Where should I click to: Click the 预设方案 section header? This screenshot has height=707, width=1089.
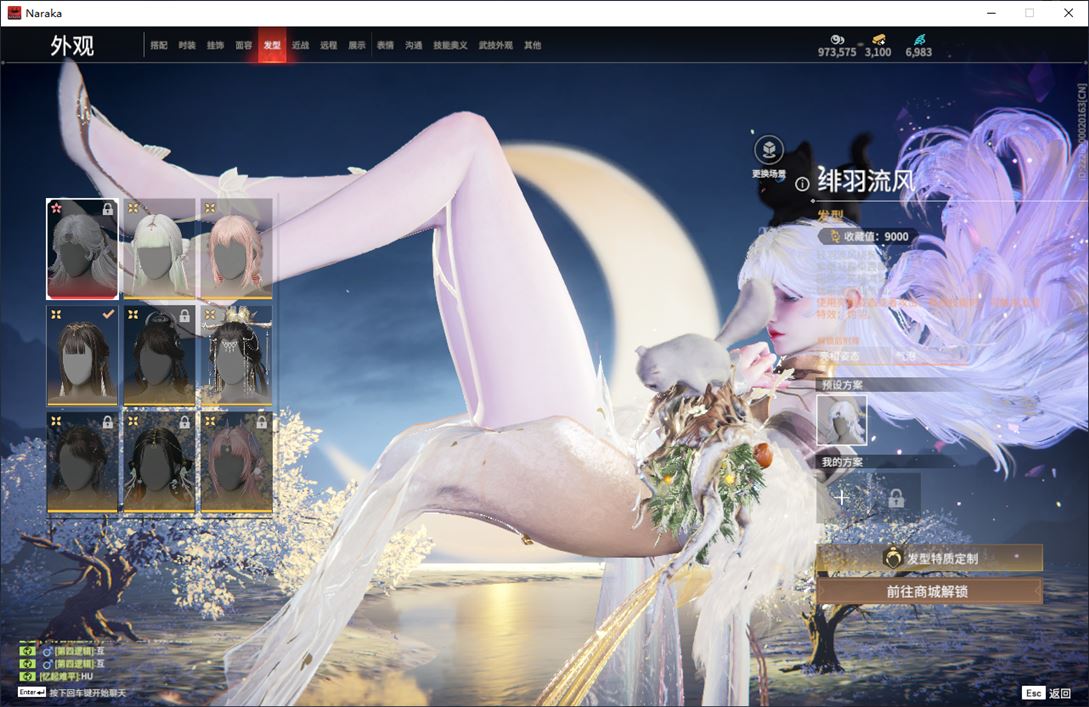(x=842, y=385)
